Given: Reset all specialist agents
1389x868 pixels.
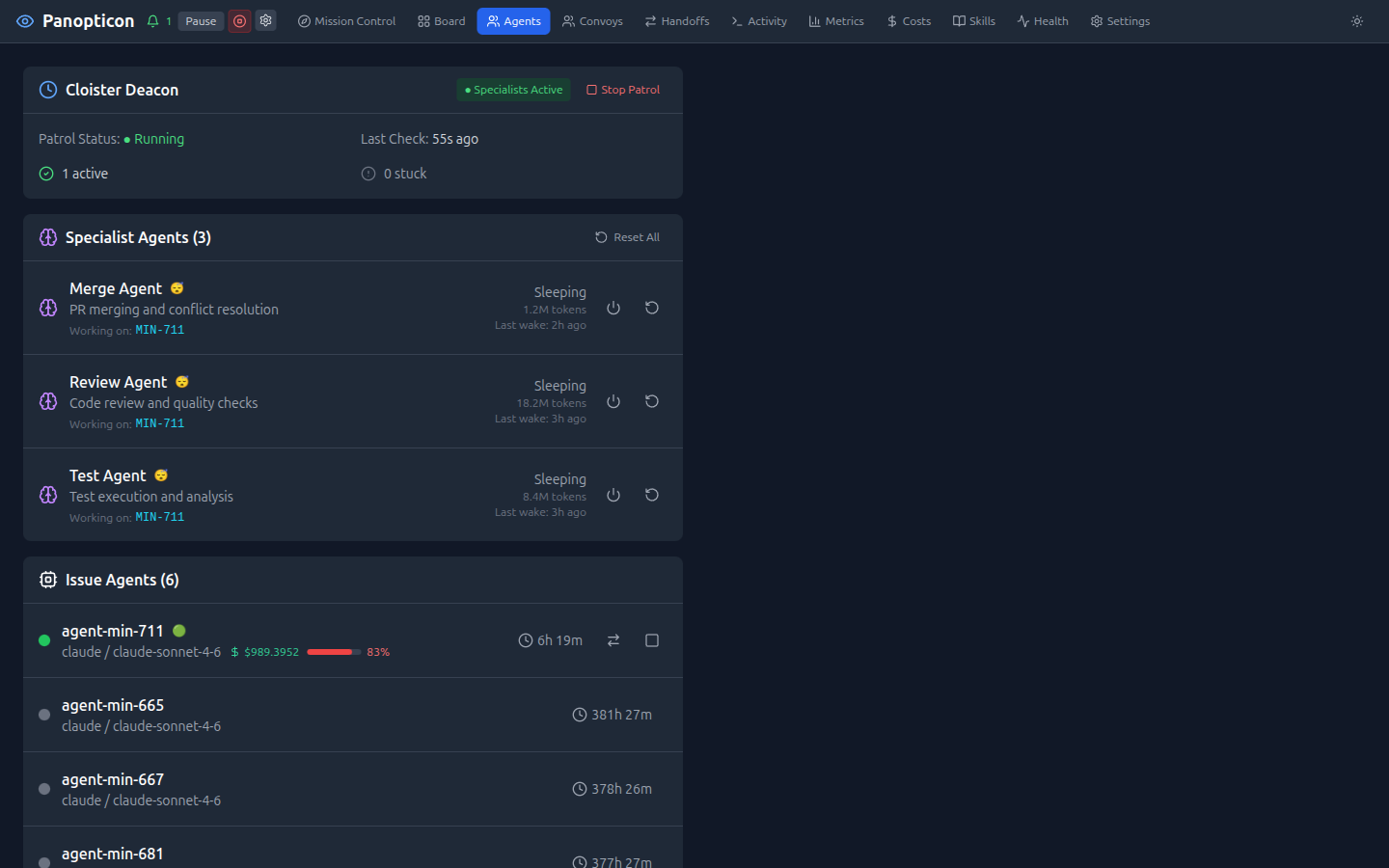Looking at the screenshot, I should point(627,237).
